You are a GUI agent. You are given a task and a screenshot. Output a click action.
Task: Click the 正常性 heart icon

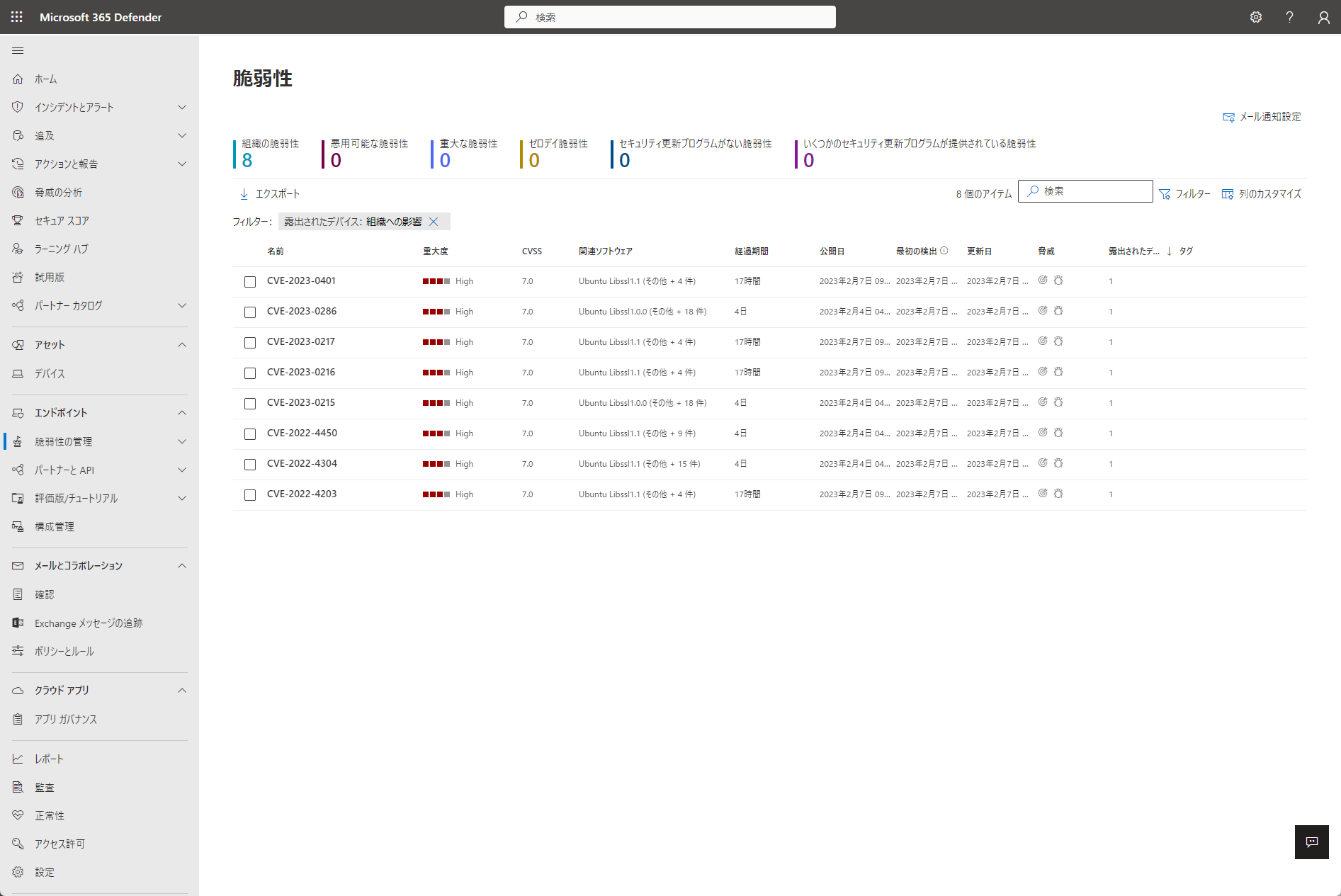pyautogui.click(x=18, y=815)
